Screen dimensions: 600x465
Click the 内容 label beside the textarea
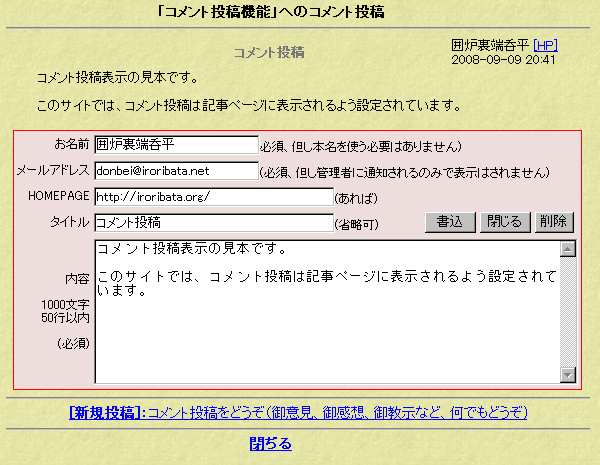click(76, 278)
